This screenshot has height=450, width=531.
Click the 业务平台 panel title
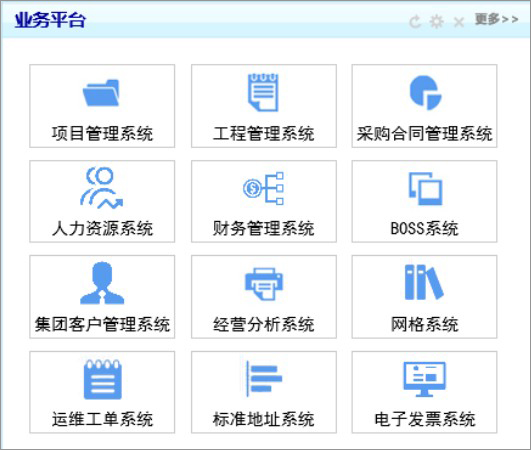50,20
